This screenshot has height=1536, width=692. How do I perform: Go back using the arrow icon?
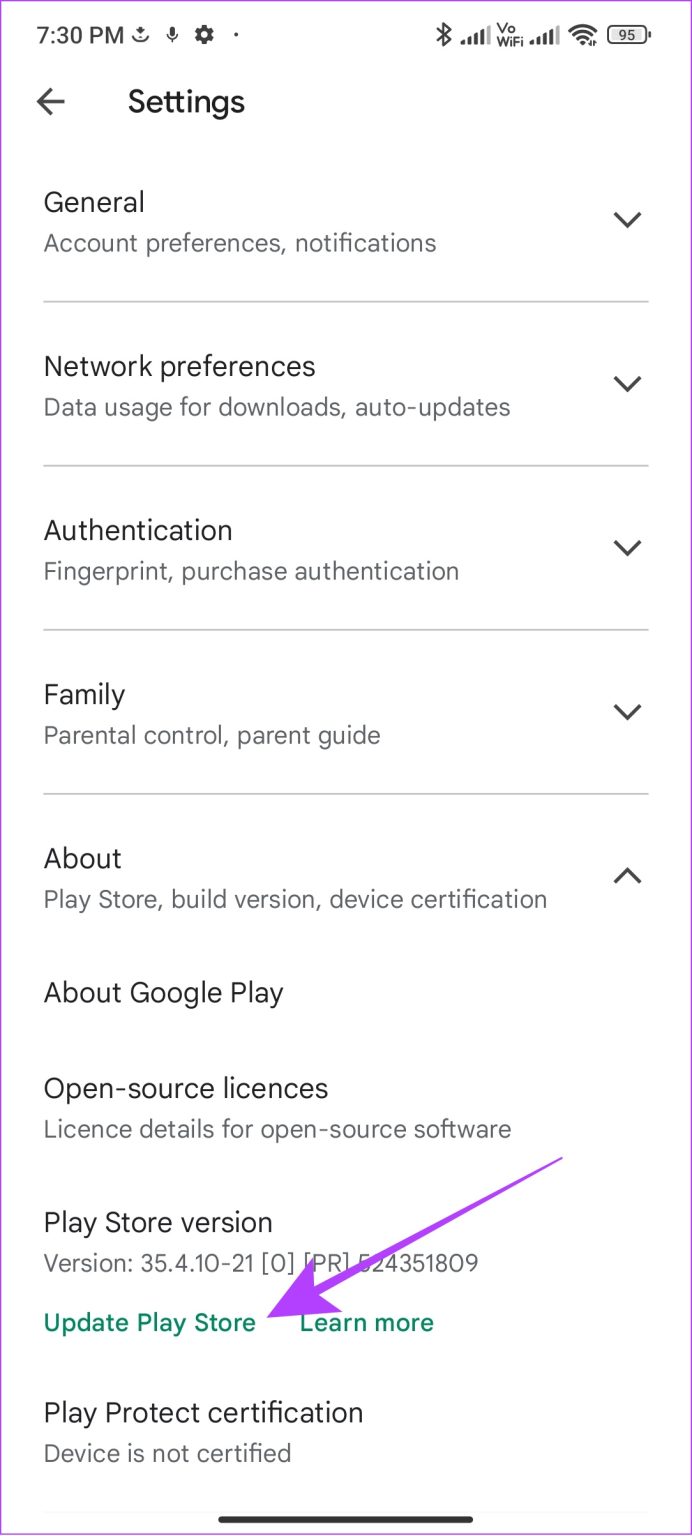pos(50,101)
